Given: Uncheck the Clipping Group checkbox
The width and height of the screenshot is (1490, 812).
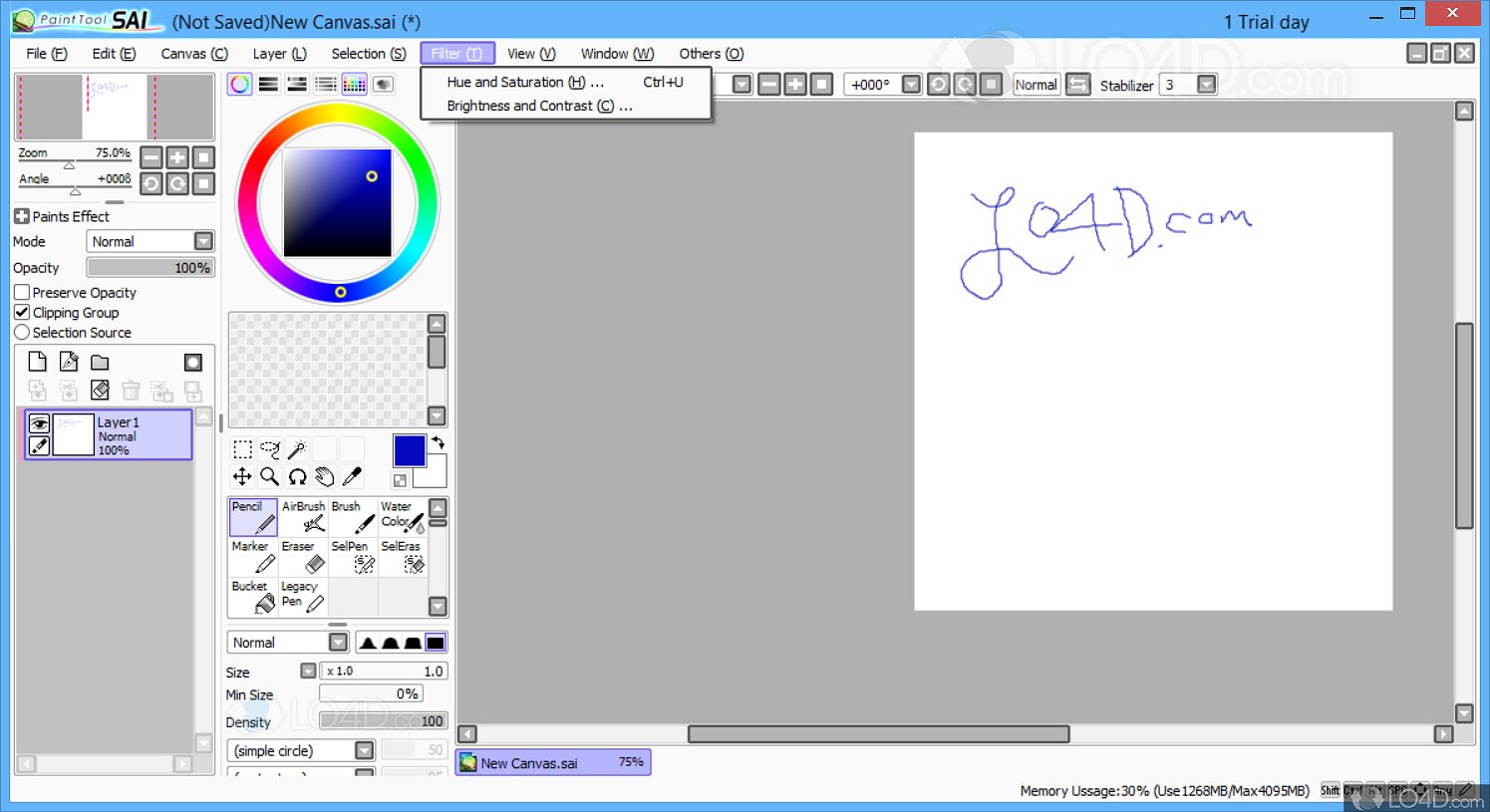Looking at the screenshot, I should pyautogui.click(x=22, y=313).
